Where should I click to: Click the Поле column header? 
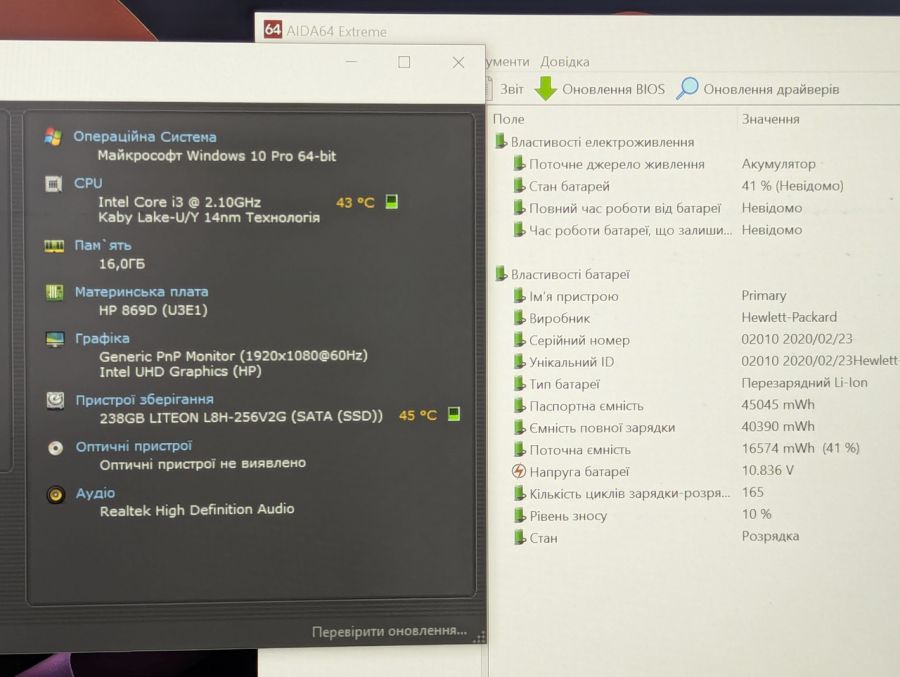(509, 119)
